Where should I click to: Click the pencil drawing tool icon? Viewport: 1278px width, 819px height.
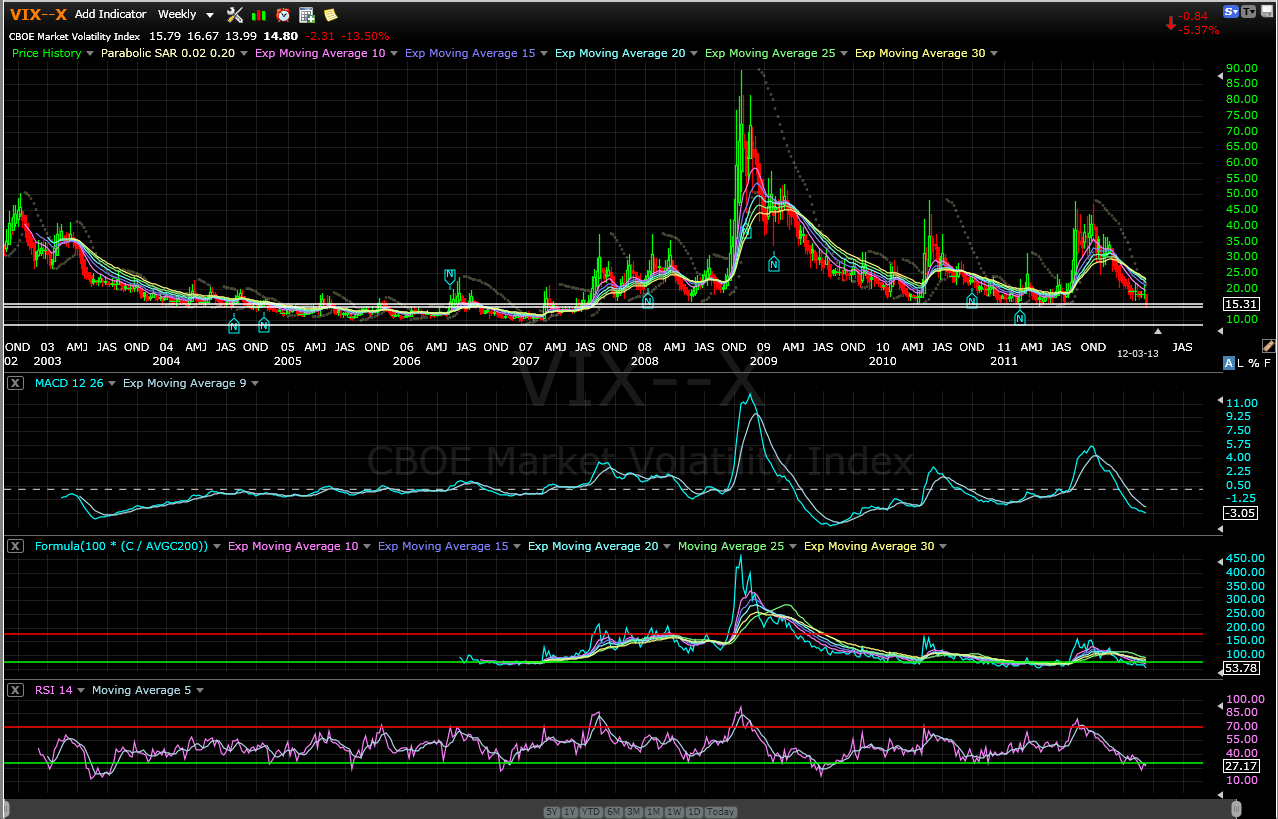tap(1268, 345)
